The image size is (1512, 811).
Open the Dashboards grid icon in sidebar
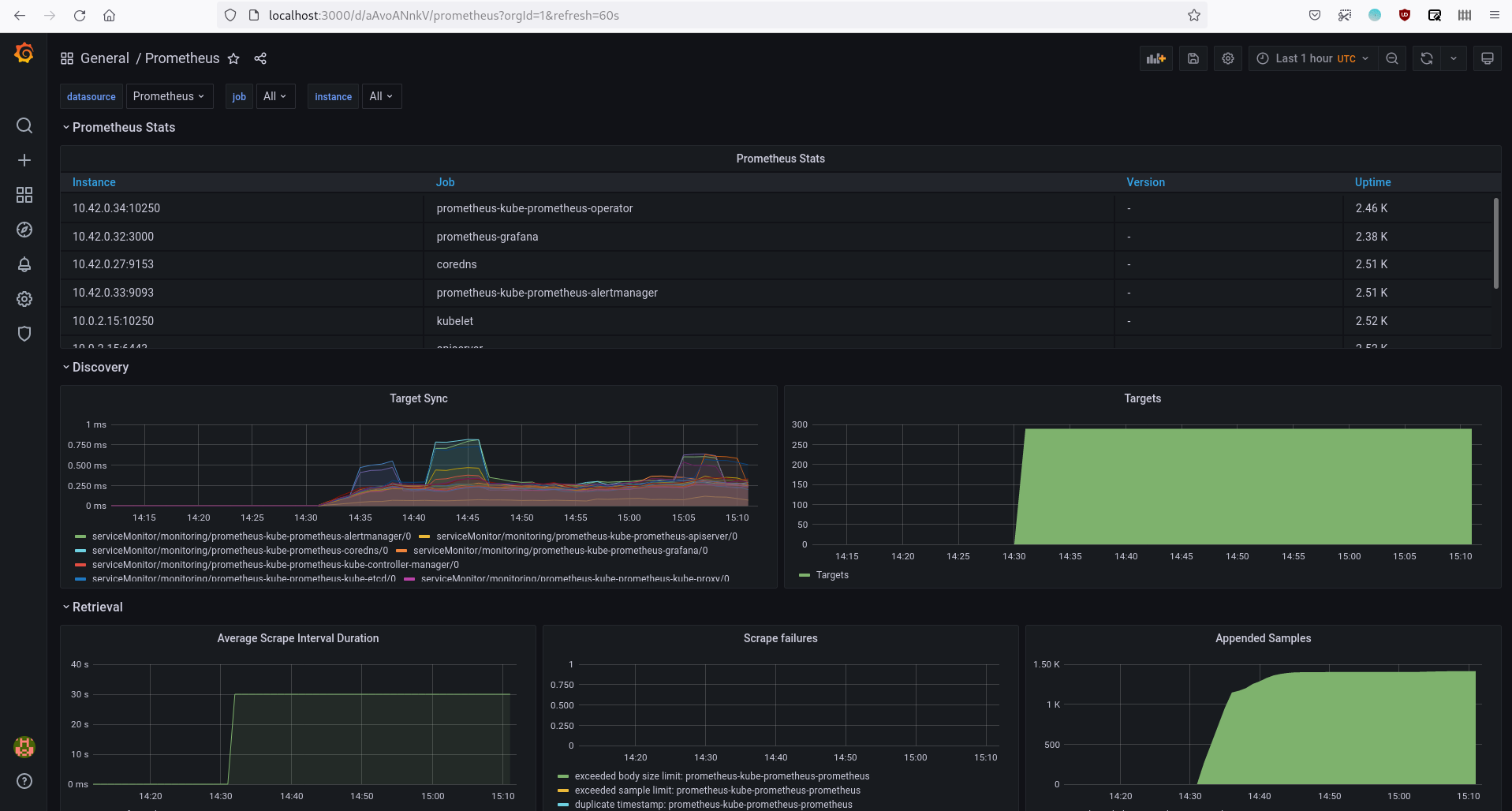tap(24, 195)
